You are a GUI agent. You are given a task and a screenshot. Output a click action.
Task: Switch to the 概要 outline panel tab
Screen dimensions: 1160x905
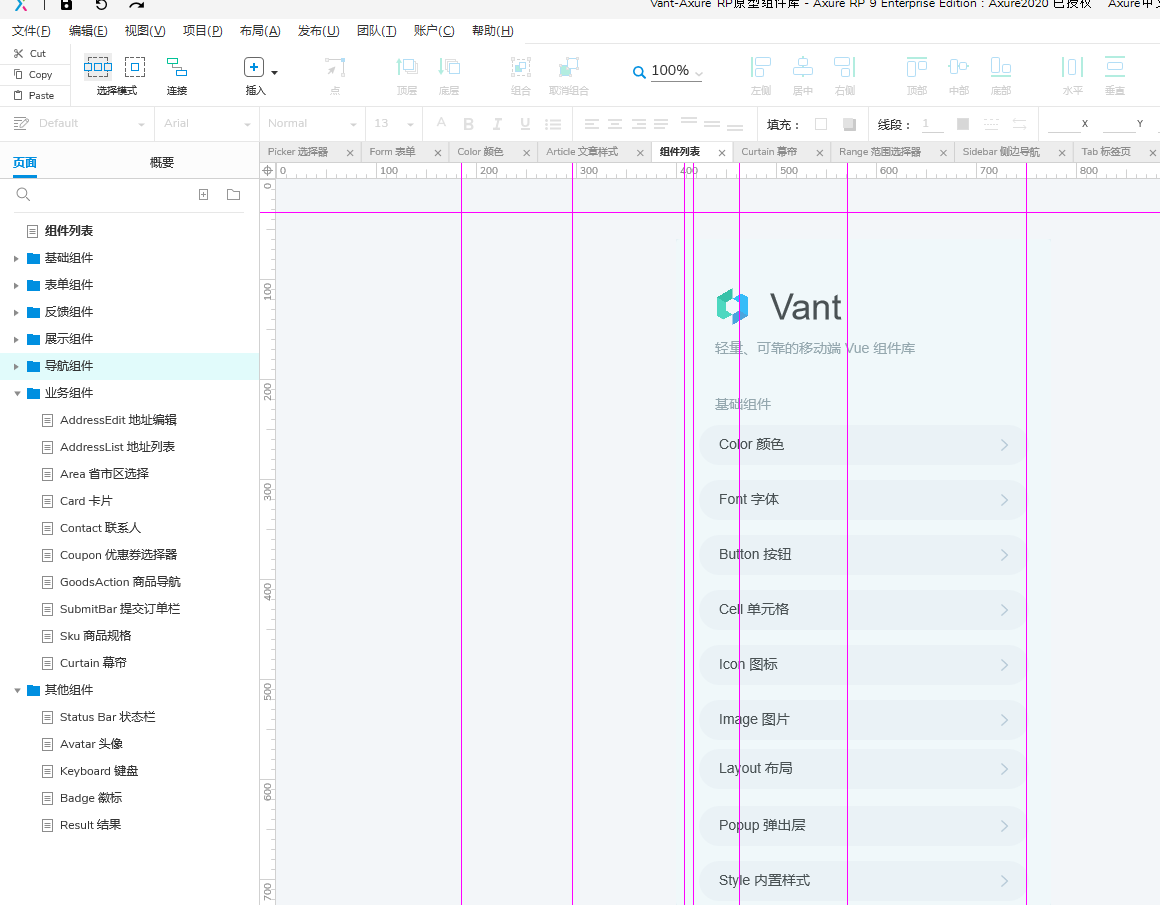click(162, 163)
